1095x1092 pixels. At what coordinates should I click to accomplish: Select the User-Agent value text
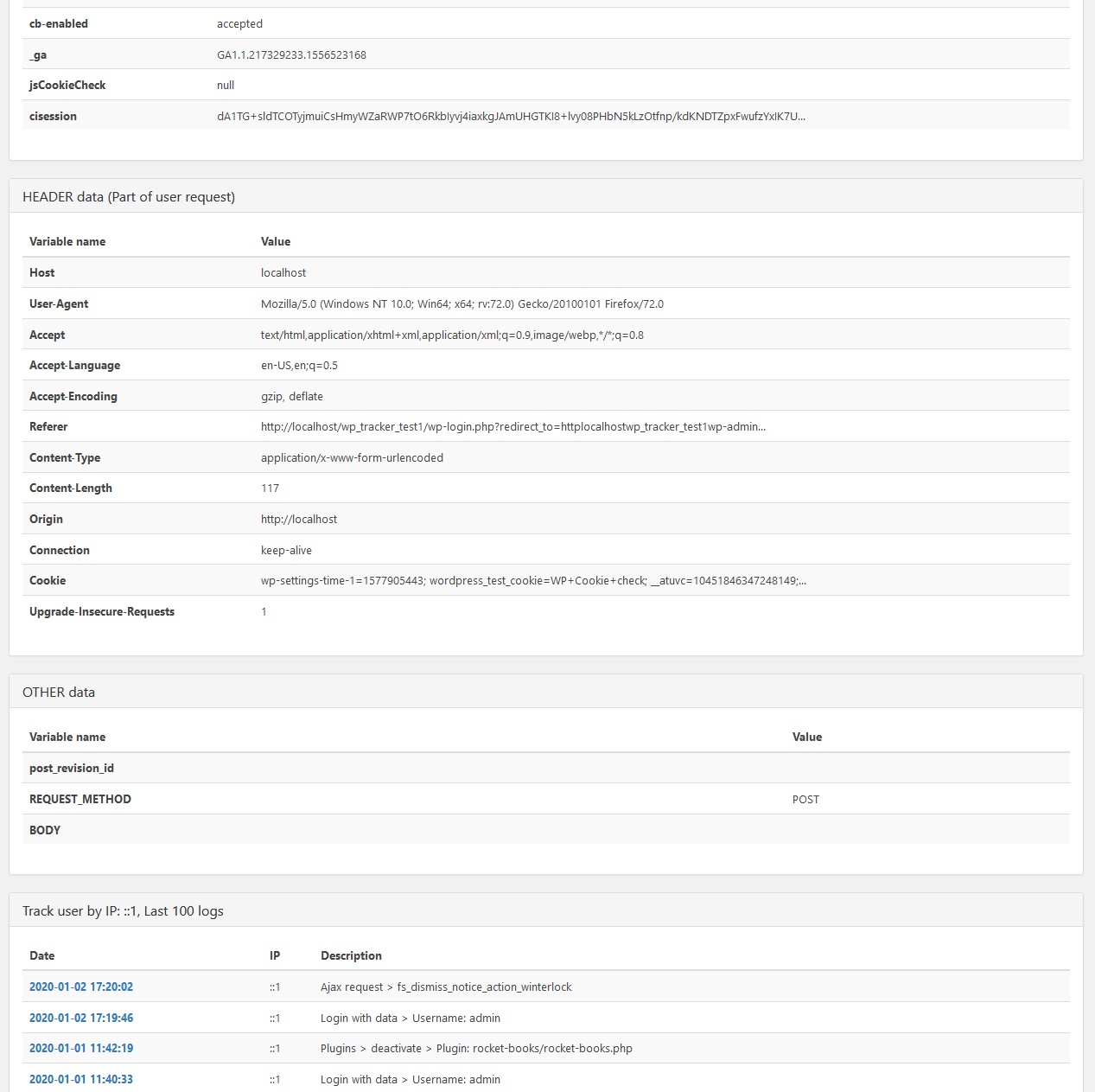click(462, 303)
